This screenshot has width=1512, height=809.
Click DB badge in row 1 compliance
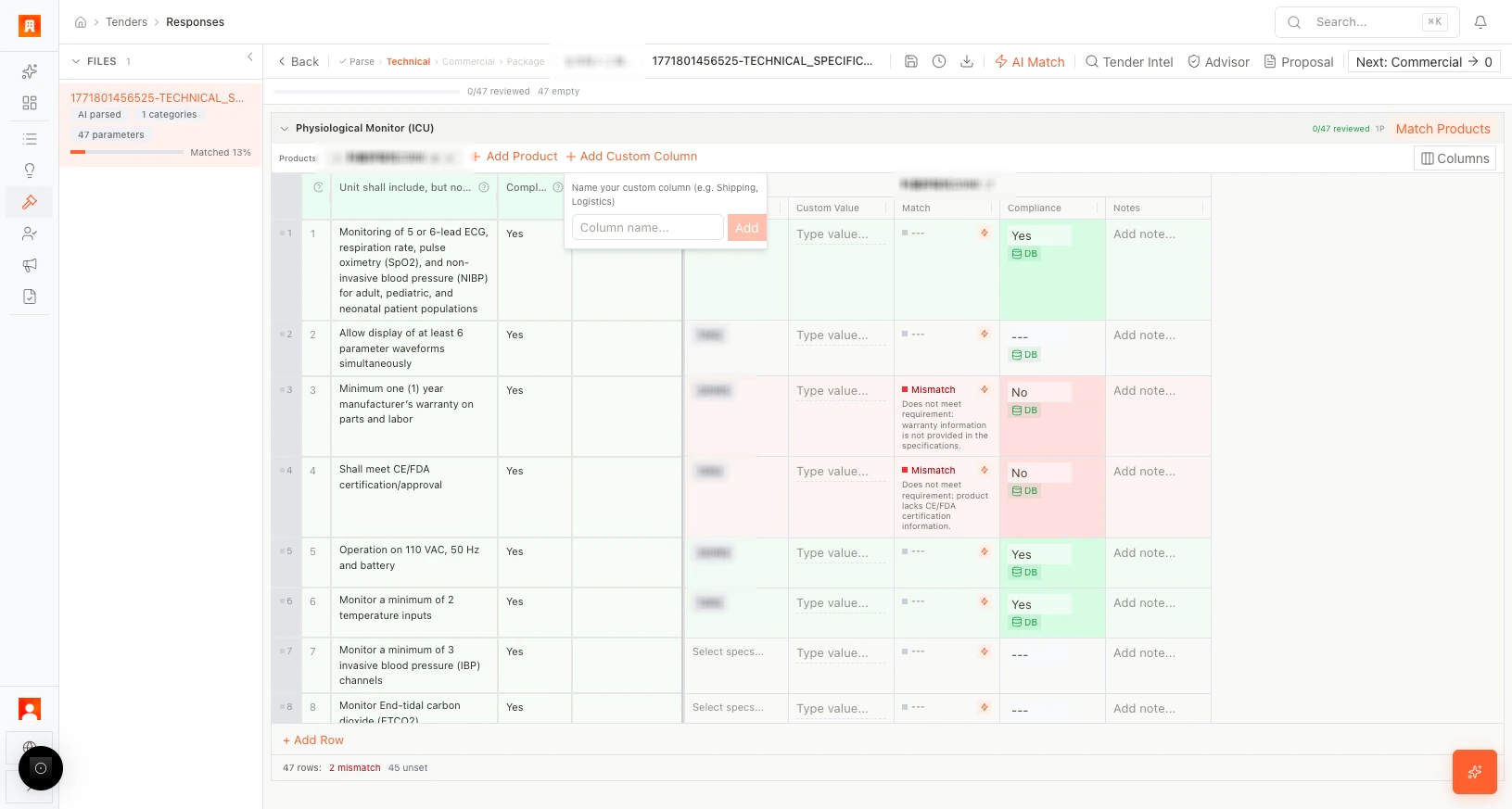[1025, 254]
